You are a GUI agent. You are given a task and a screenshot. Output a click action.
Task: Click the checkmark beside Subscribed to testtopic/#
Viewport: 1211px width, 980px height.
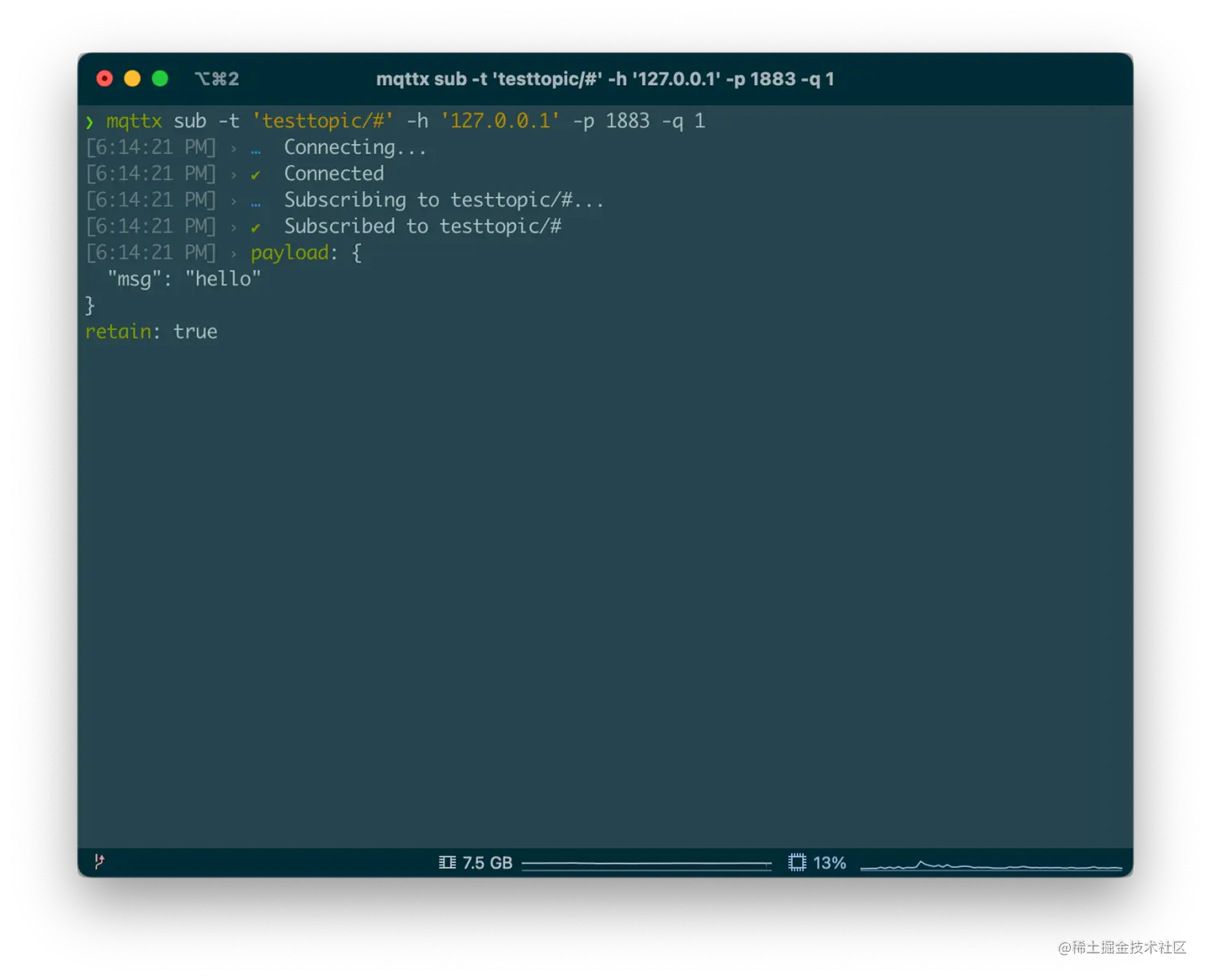(255, 227)
